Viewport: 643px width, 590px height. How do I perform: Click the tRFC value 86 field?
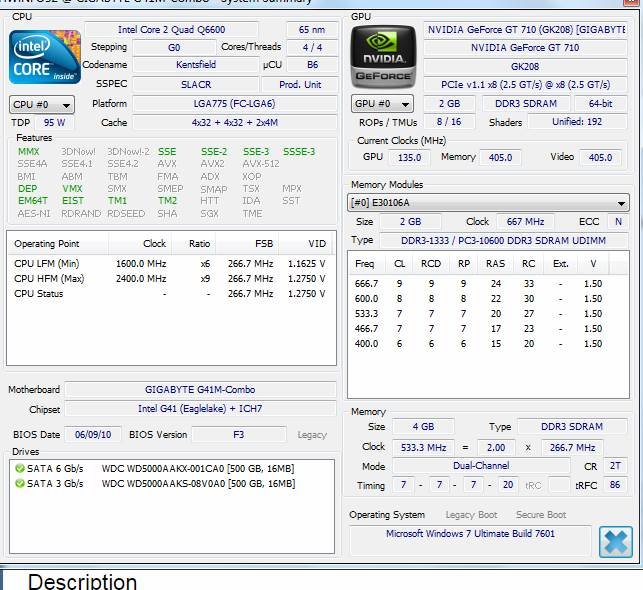click(x=615, y=485)
